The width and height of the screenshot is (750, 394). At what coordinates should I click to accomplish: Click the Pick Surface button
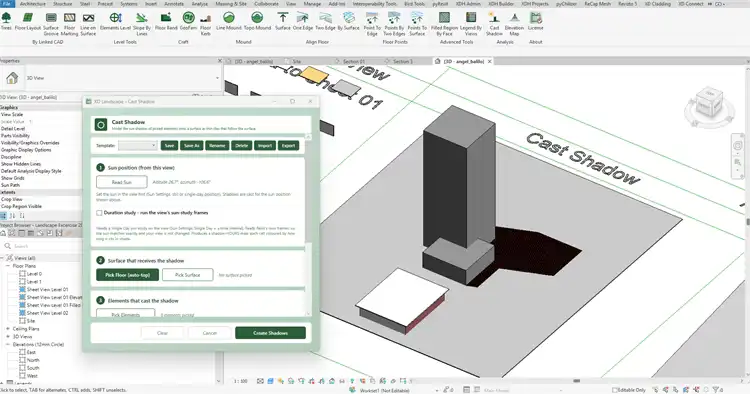188,275
